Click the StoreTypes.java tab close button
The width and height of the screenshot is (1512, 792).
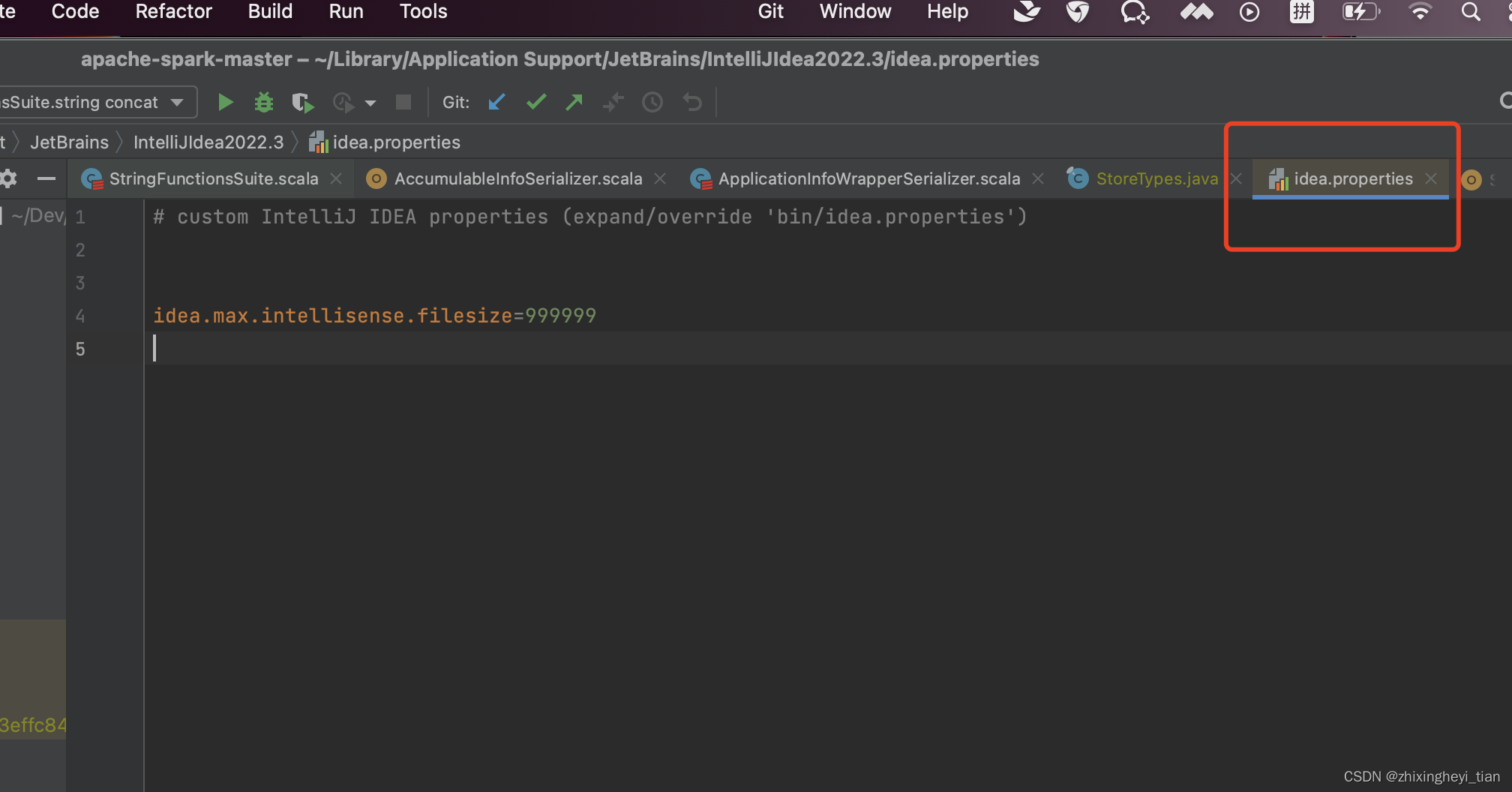pyautogui.click(x=1236, y=178)
